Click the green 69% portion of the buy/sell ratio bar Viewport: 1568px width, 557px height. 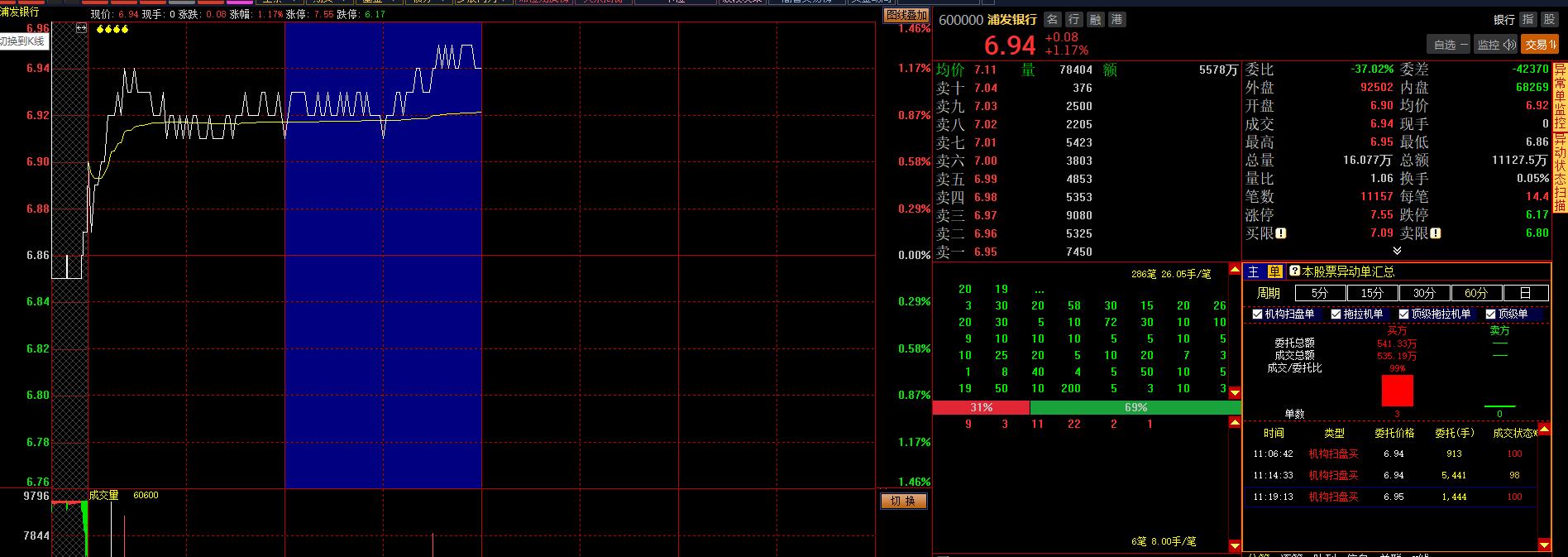click(1135, 408)
